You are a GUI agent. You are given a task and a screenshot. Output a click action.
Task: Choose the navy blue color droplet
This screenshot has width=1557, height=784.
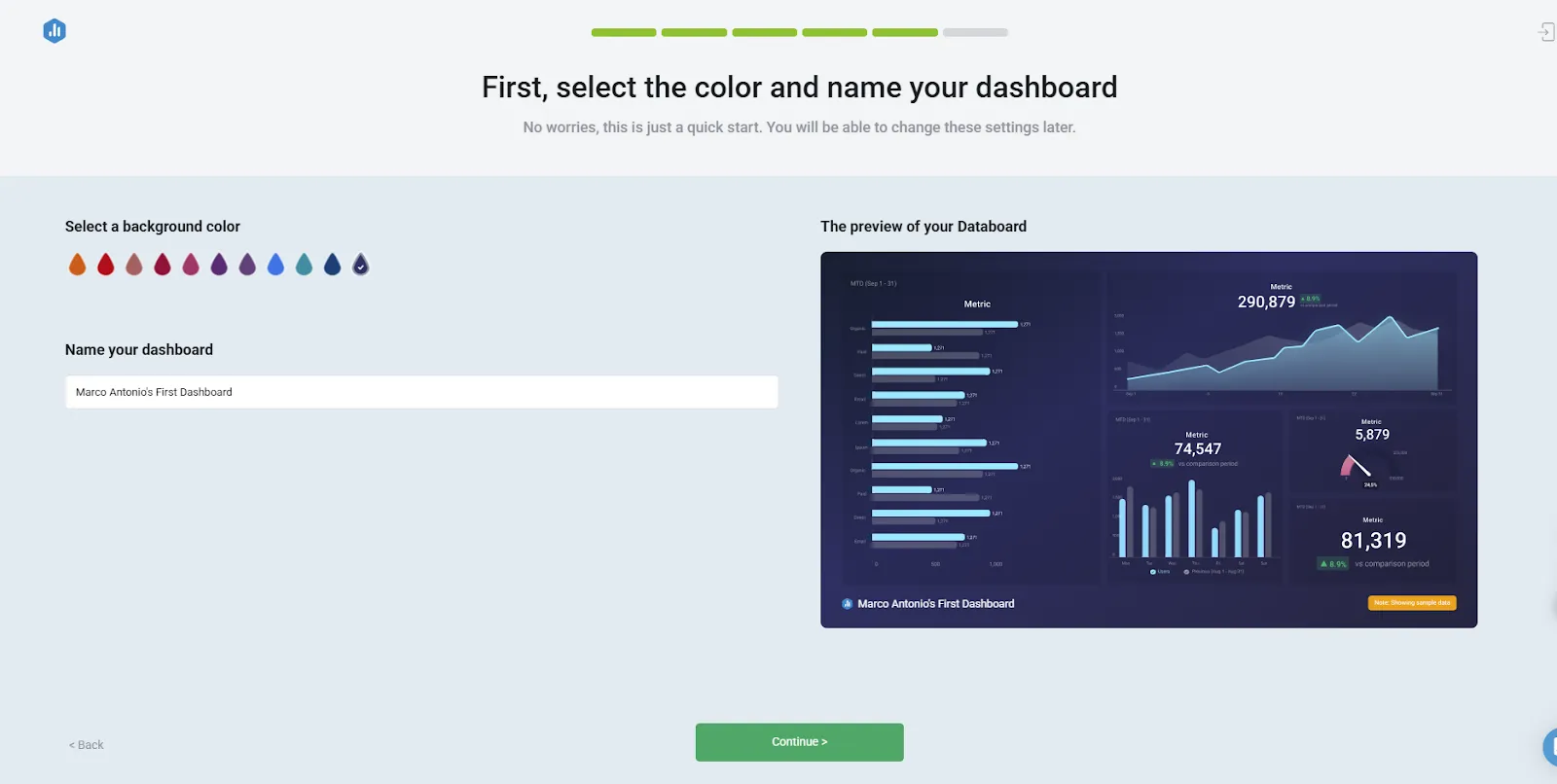331,263
